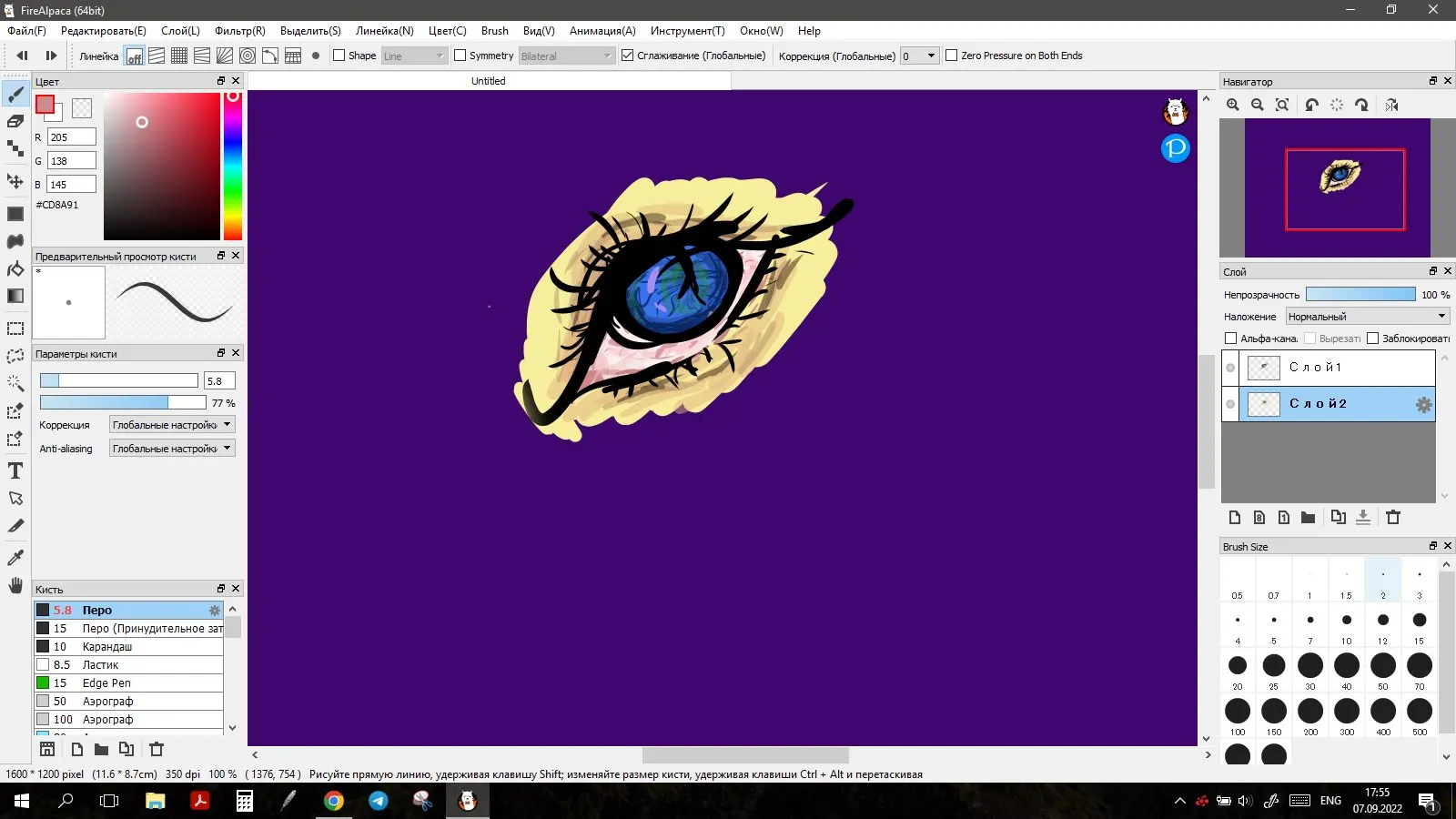Click the R color value field

71,137
